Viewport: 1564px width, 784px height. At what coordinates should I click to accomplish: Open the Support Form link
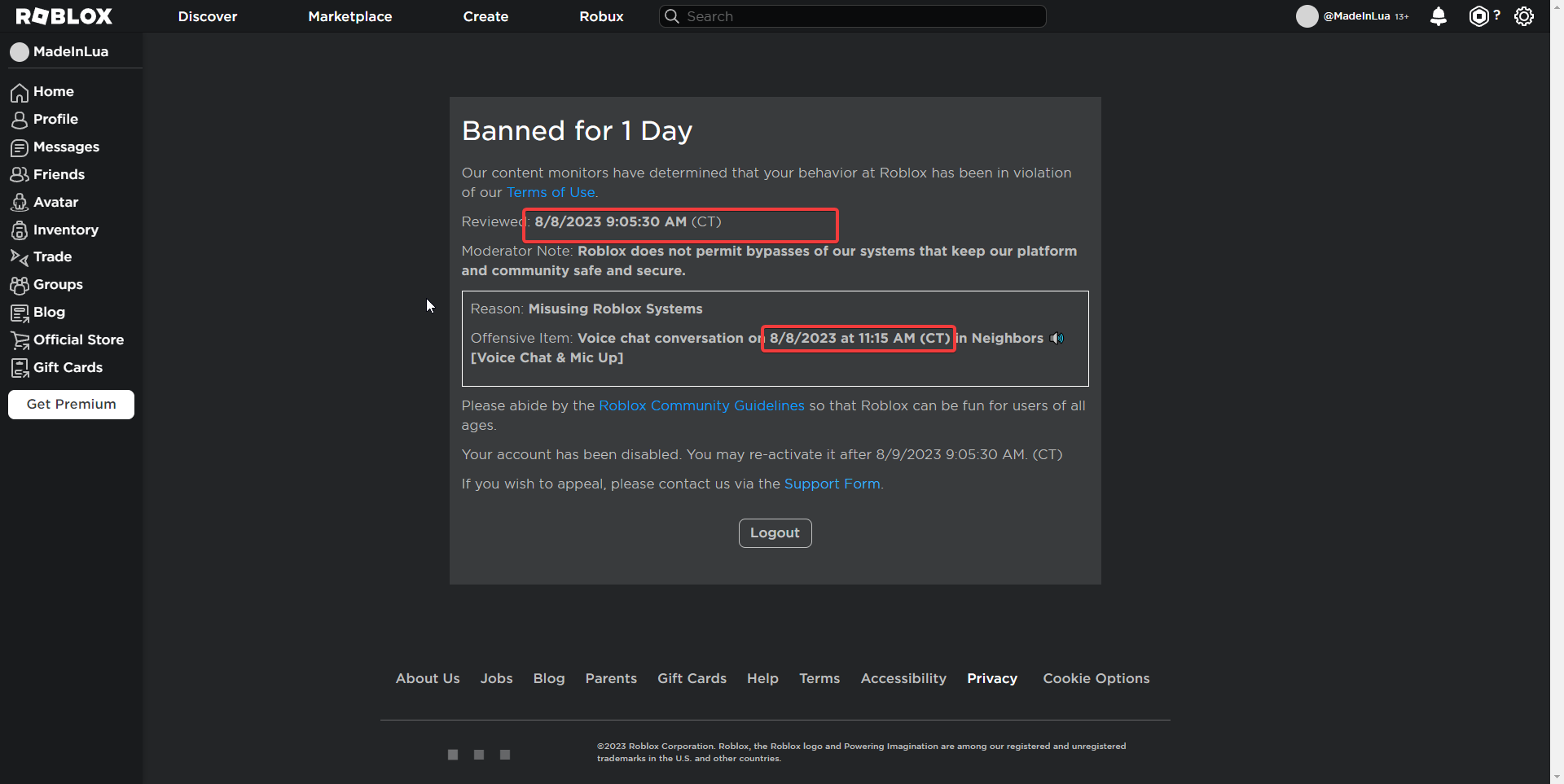pyautogui.click(x=832, y=484)
